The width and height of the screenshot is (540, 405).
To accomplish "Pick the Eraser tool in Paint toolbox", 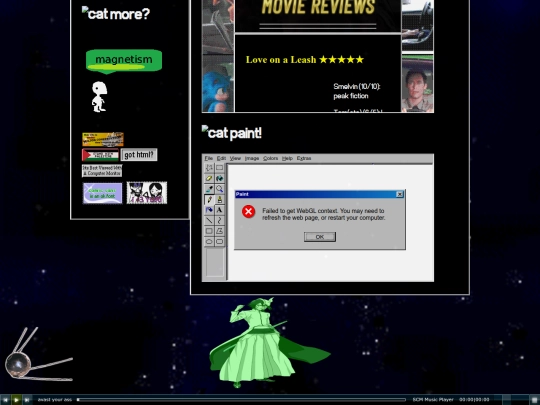I will point(209,178).
